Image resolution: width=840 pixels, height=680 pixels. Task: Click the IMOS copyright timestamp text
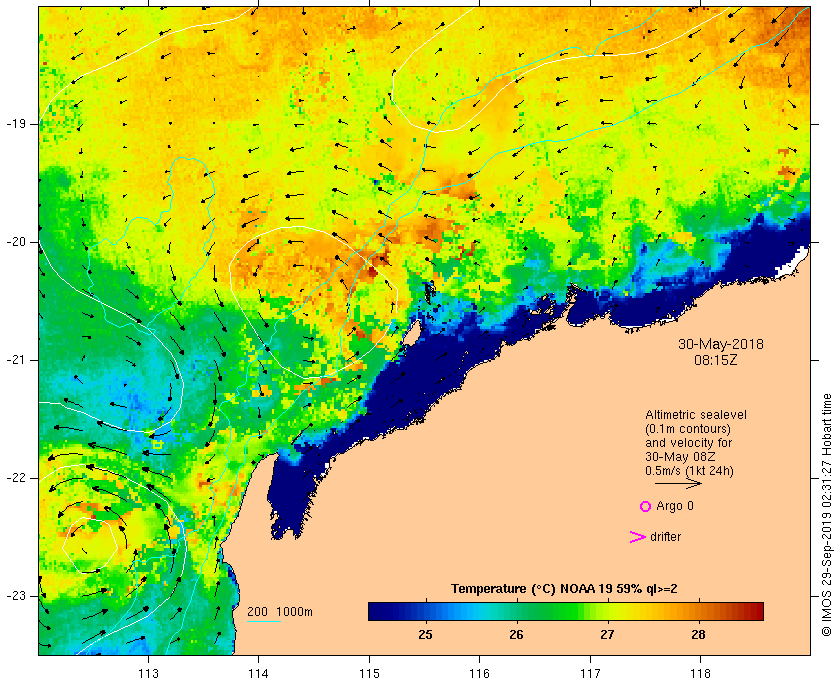(x=827, y=515)
